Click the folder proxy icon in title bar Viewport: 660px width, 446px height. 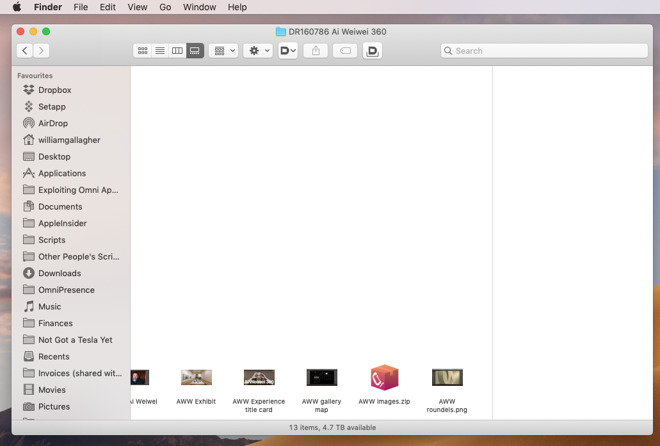[x=281, y=32]
